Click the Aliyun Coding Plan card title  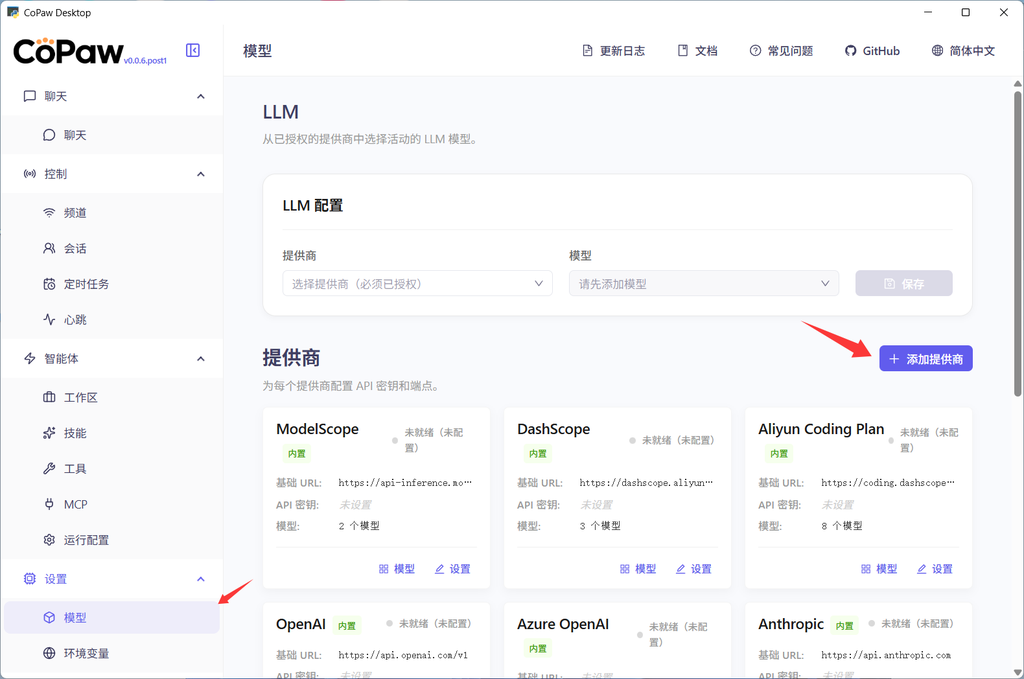[821, 429]
